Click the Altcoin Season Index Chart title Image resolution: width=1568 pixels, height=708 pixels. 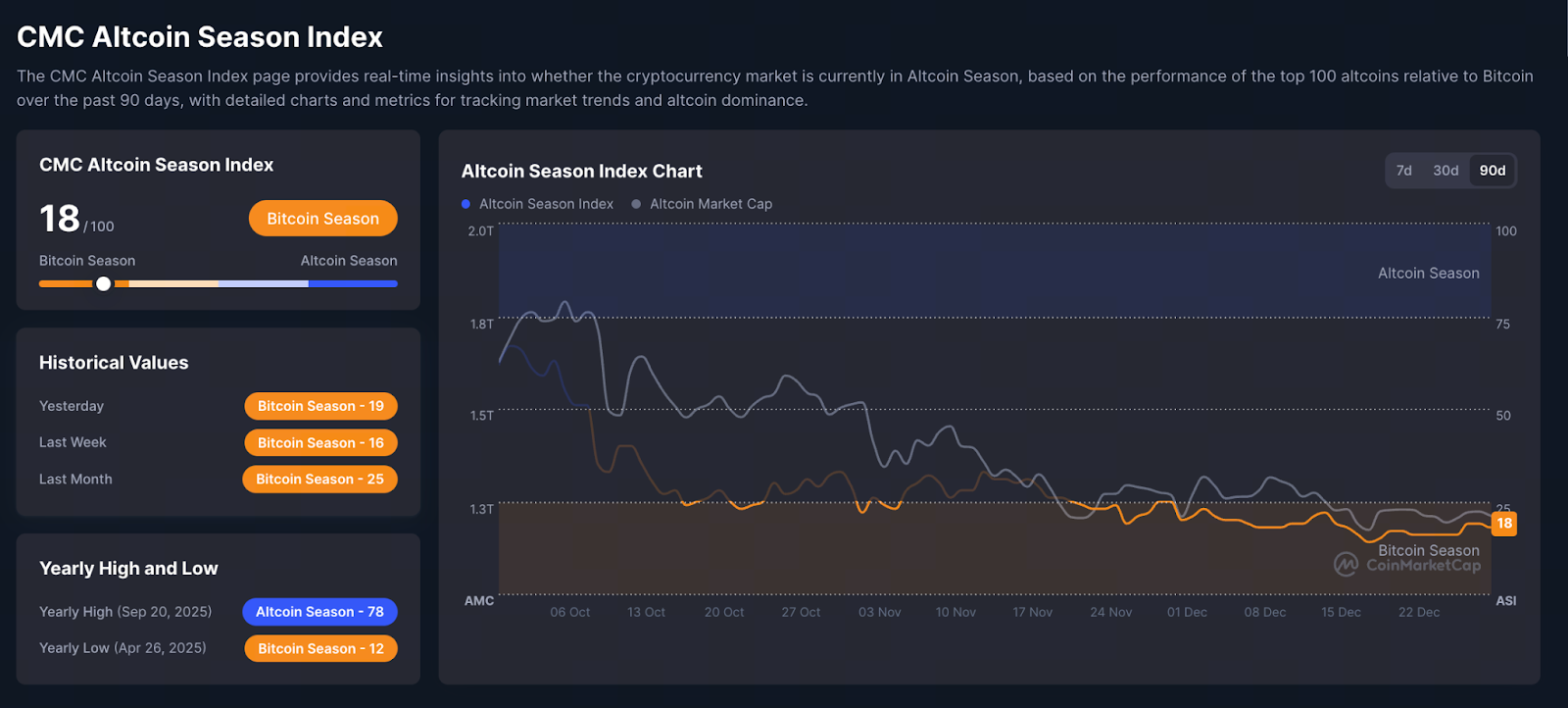pyautogui.click(x=581, y=172)
